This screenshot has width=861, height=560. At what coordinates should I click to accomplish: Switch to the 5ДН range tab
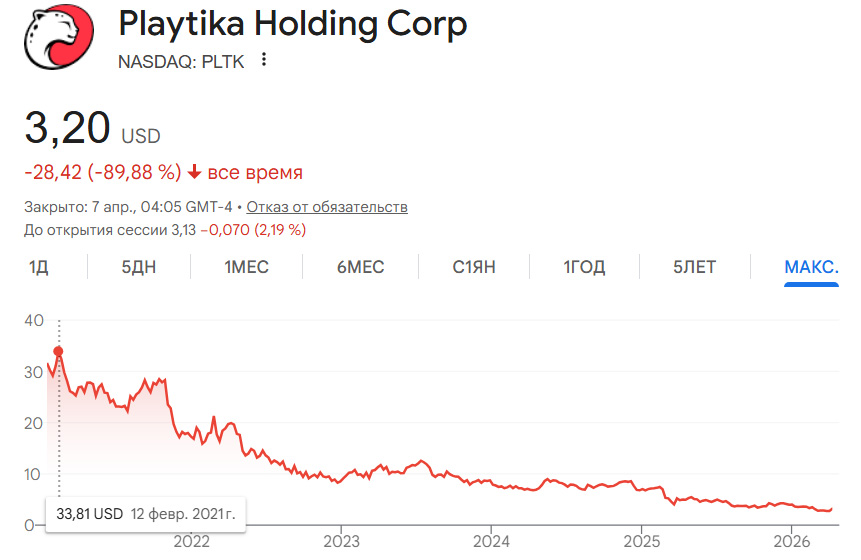(139, 267)
